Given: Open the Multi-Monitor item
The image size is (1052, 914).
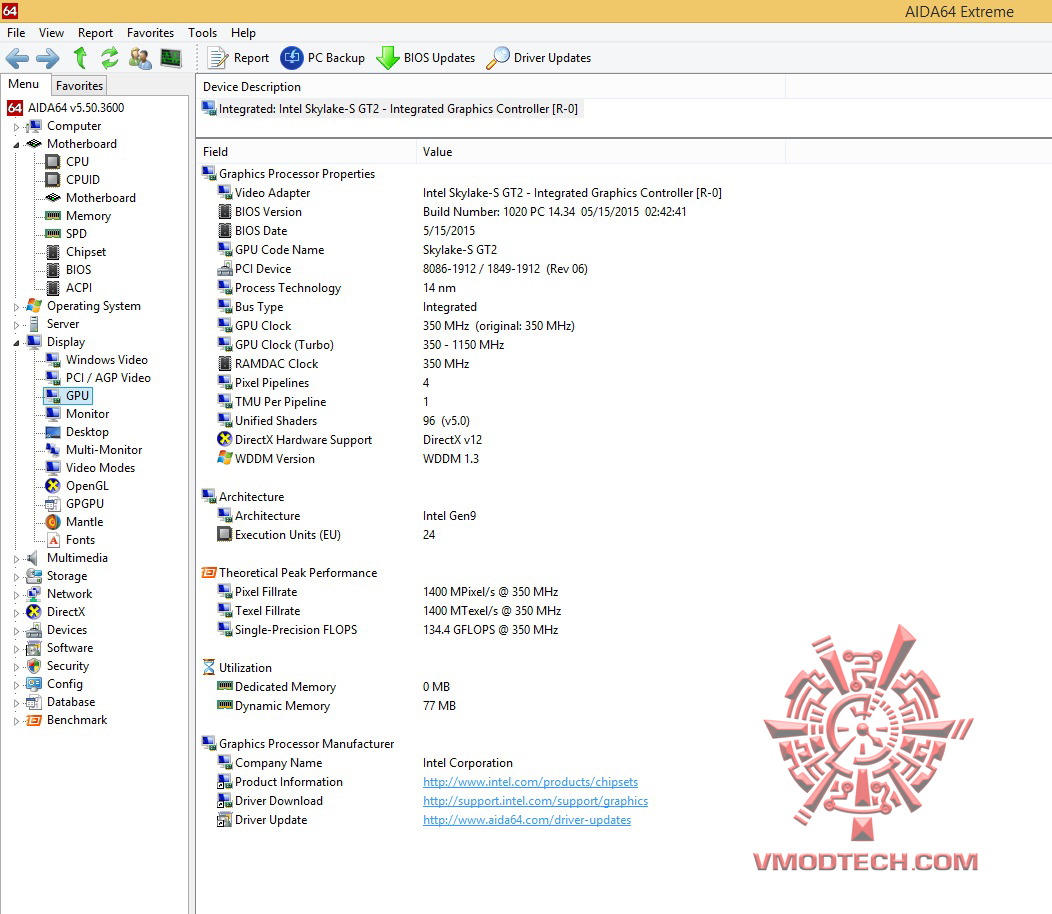Looking at the screenshot, I should coord(104,450).
